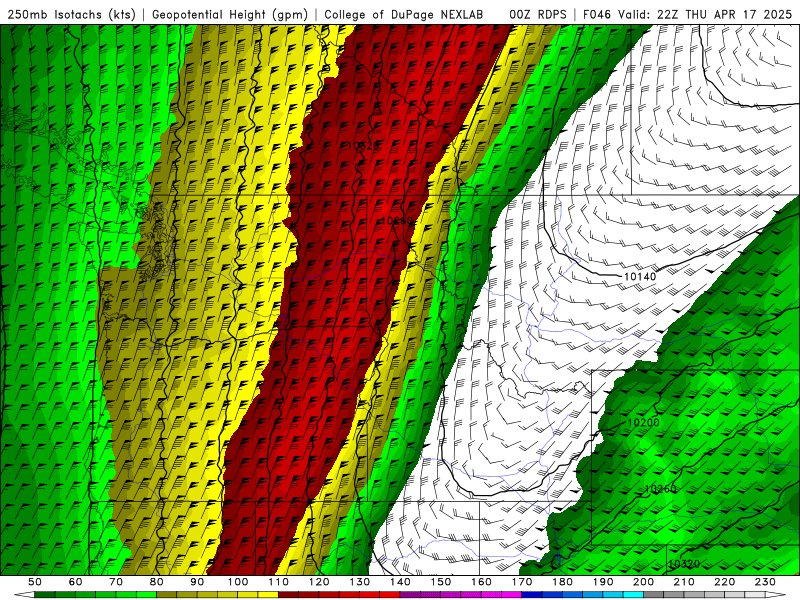This screenshot has height=600, width=800.
Task: Click the 10260 contour label inside red jet
Action: tap(396, 221)
